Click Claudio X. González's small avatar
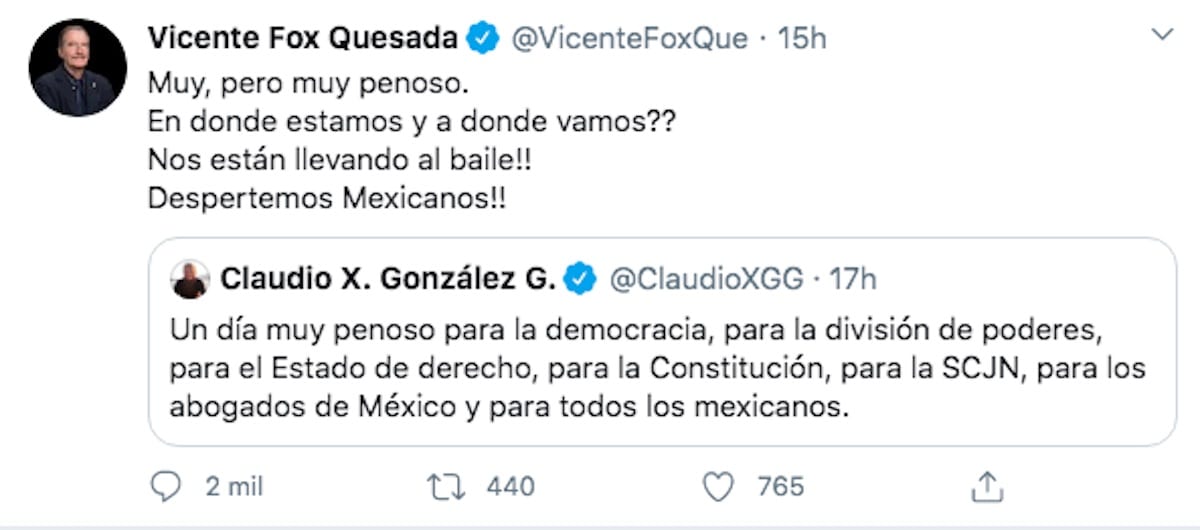The image size is (1200, 530). (190, 279)
